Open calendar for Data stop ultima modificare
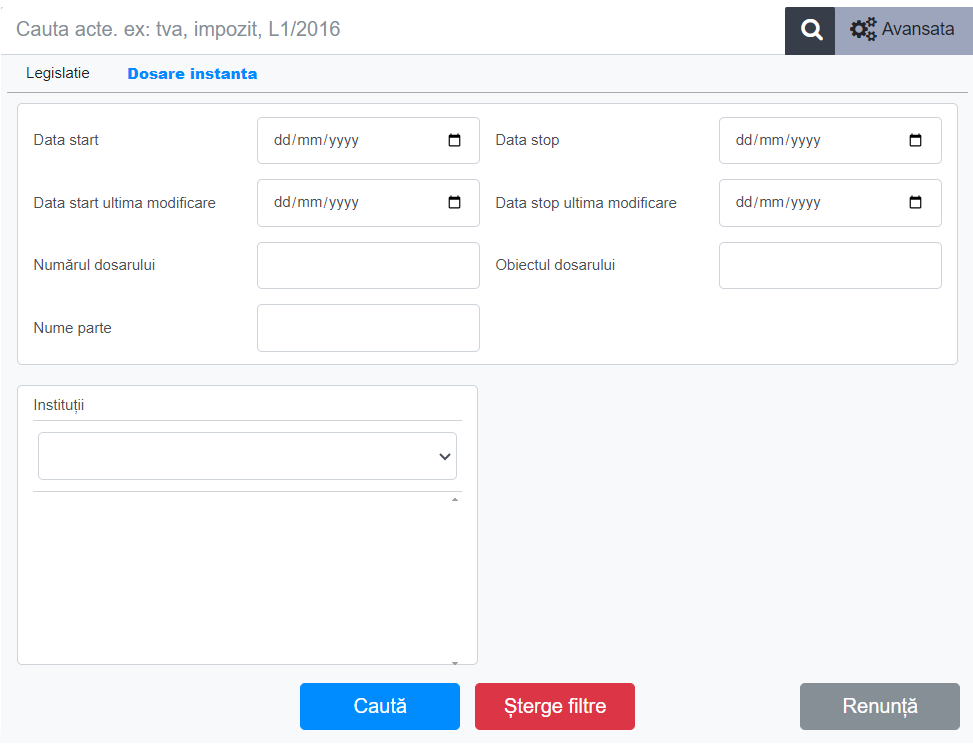Viewport: 973px width, 746px height. [916, 203]
